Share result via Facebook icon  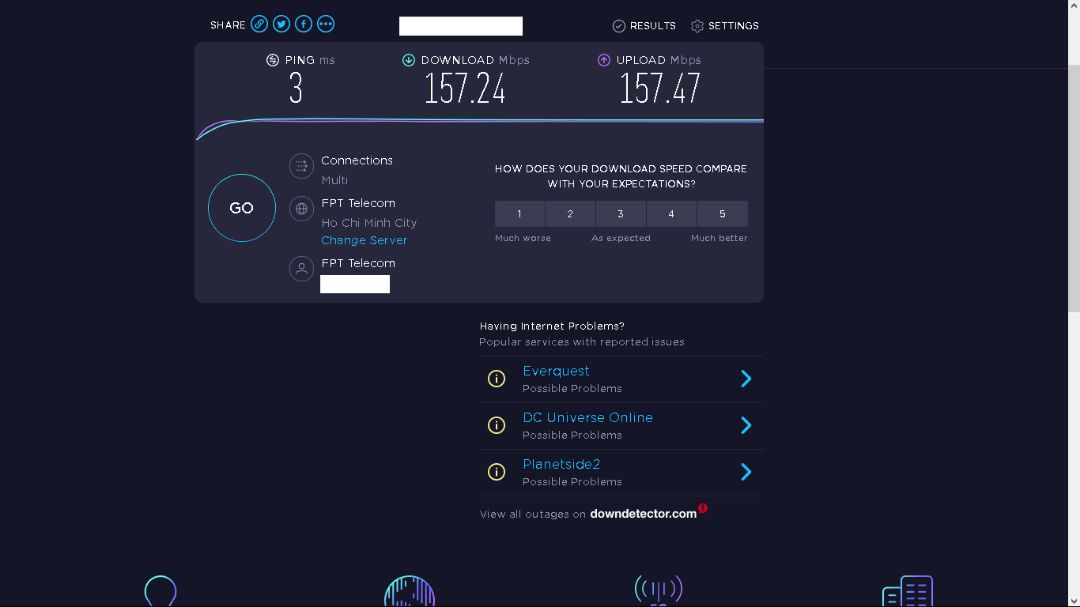pos(303,24)
